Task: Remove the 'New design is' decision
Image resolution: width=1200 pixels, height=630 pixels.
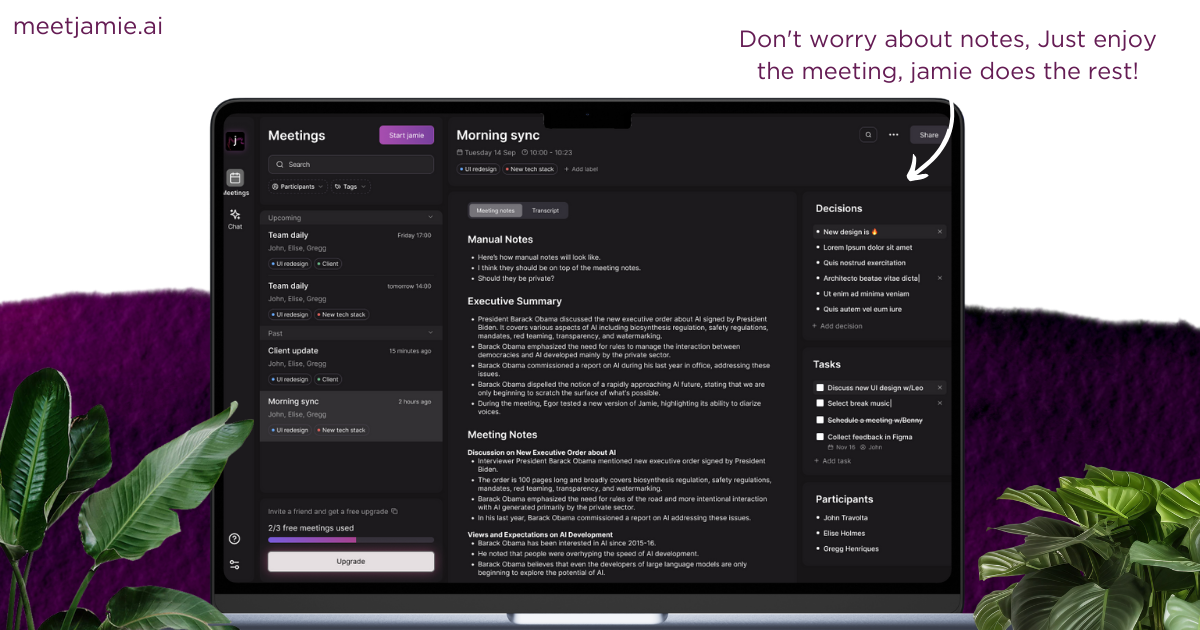Action: tap(940, 232)
